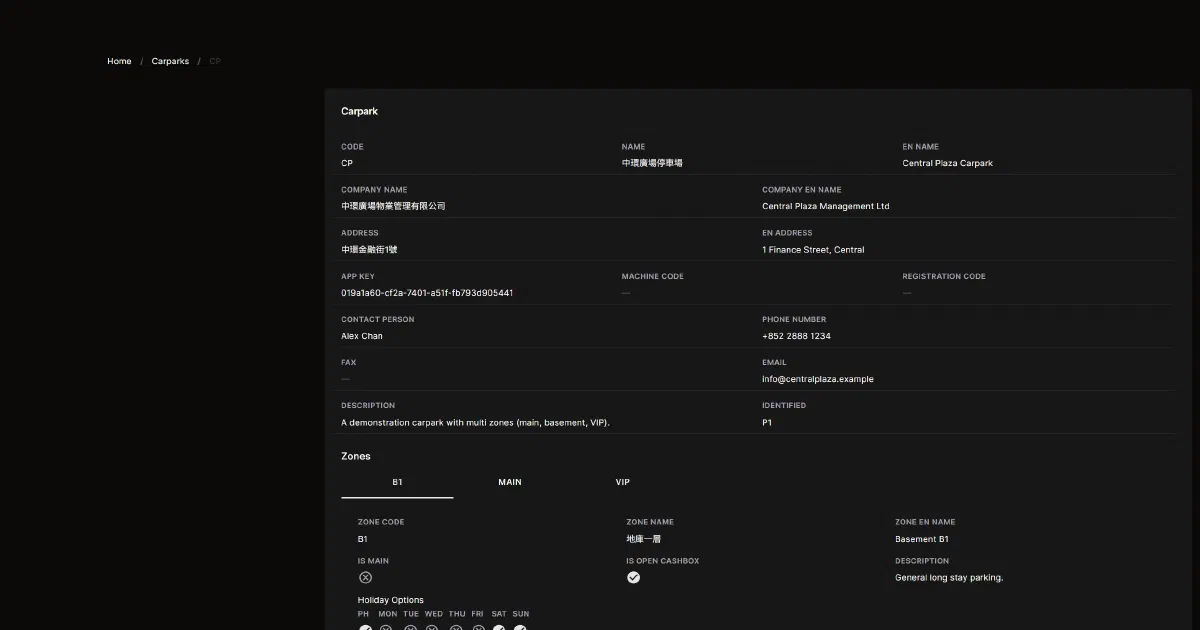The height and width of the screenshot is (630, 1200).
Task: Click the carpark code value CP
Action: (347, 163)
